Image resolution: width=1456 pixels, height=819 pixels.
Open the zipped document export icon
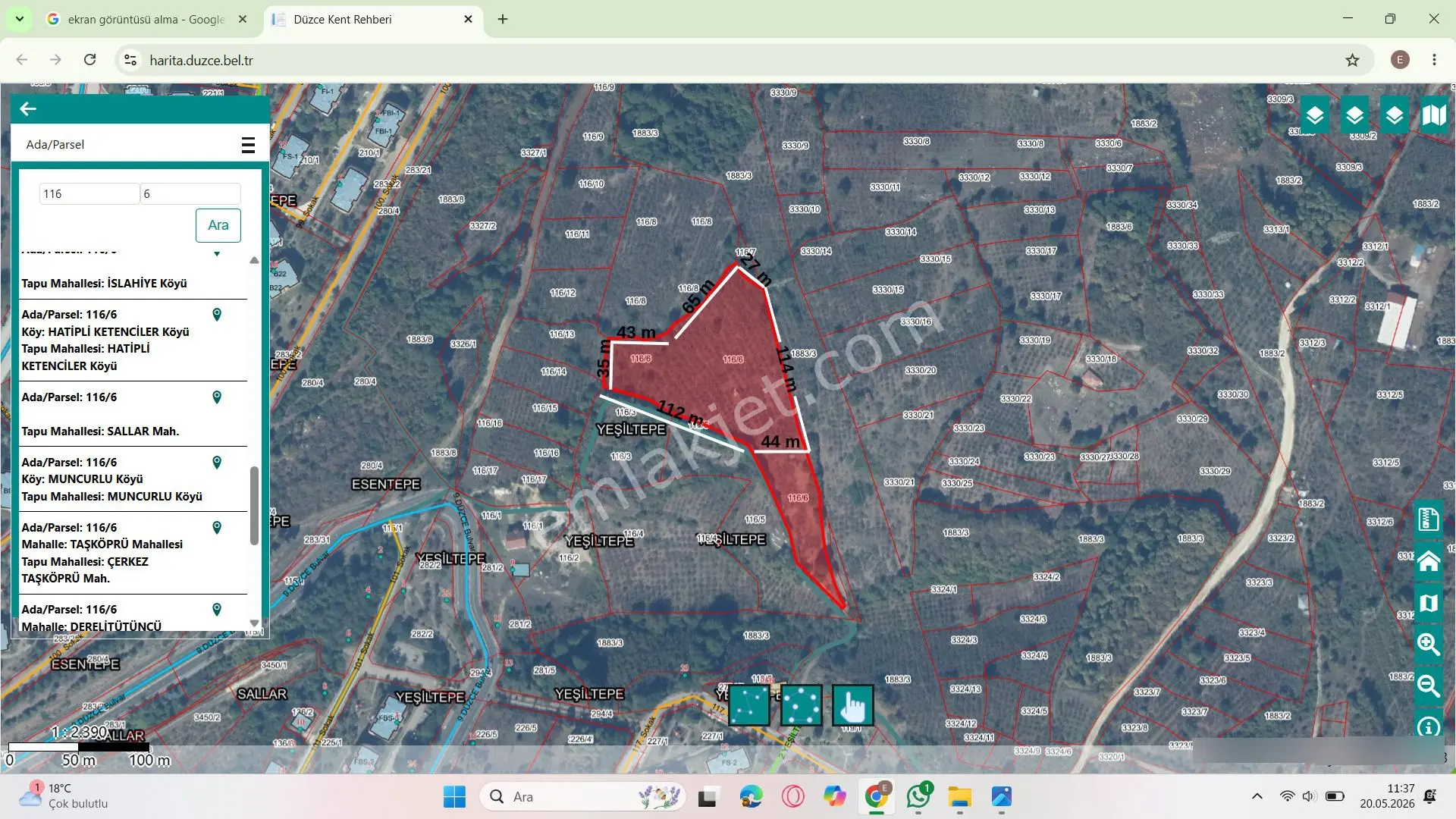pyautogui.click(x=1429, y=519)
